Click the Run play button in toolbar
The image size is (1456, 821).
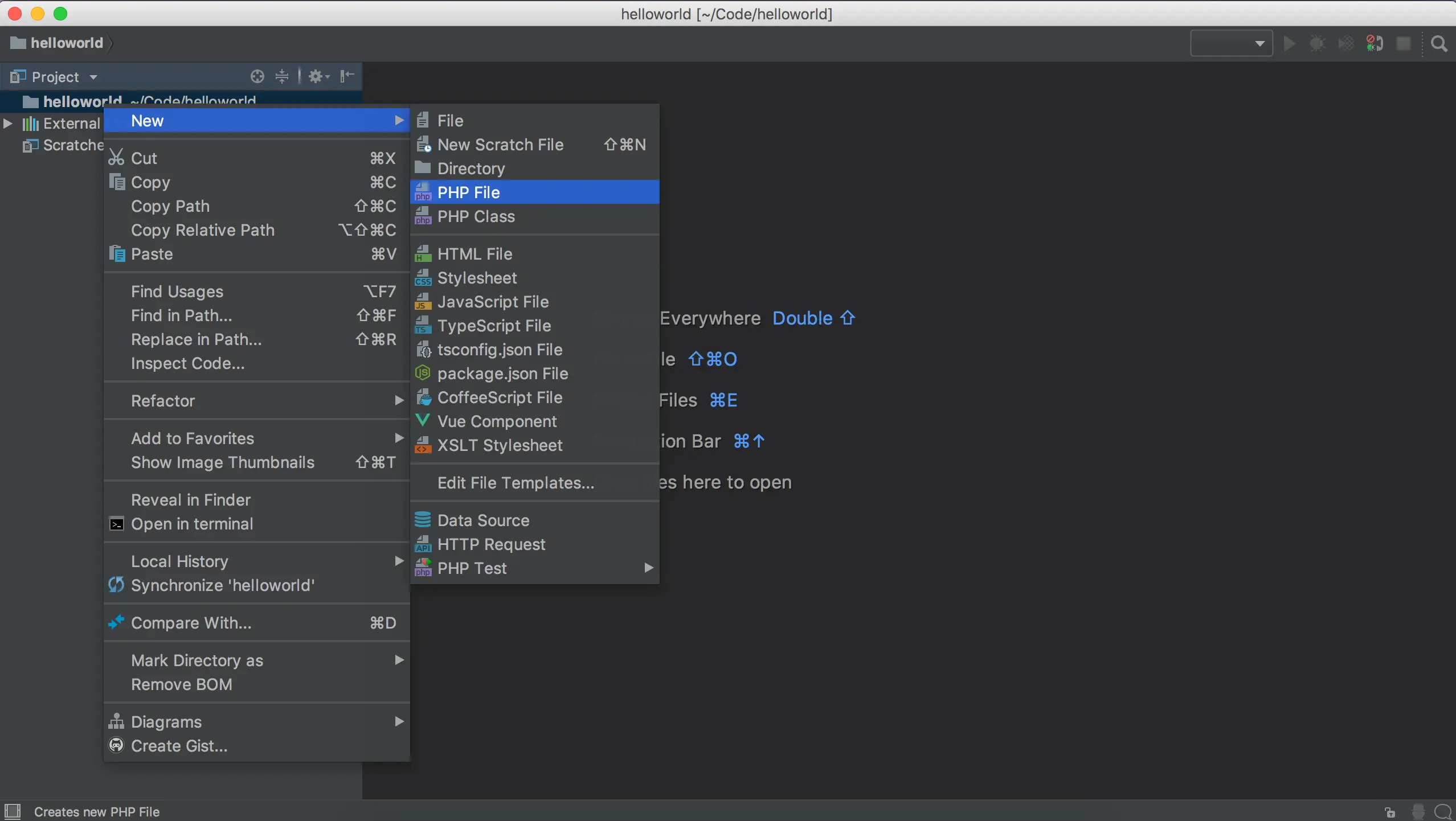(x=1290, y=44)
